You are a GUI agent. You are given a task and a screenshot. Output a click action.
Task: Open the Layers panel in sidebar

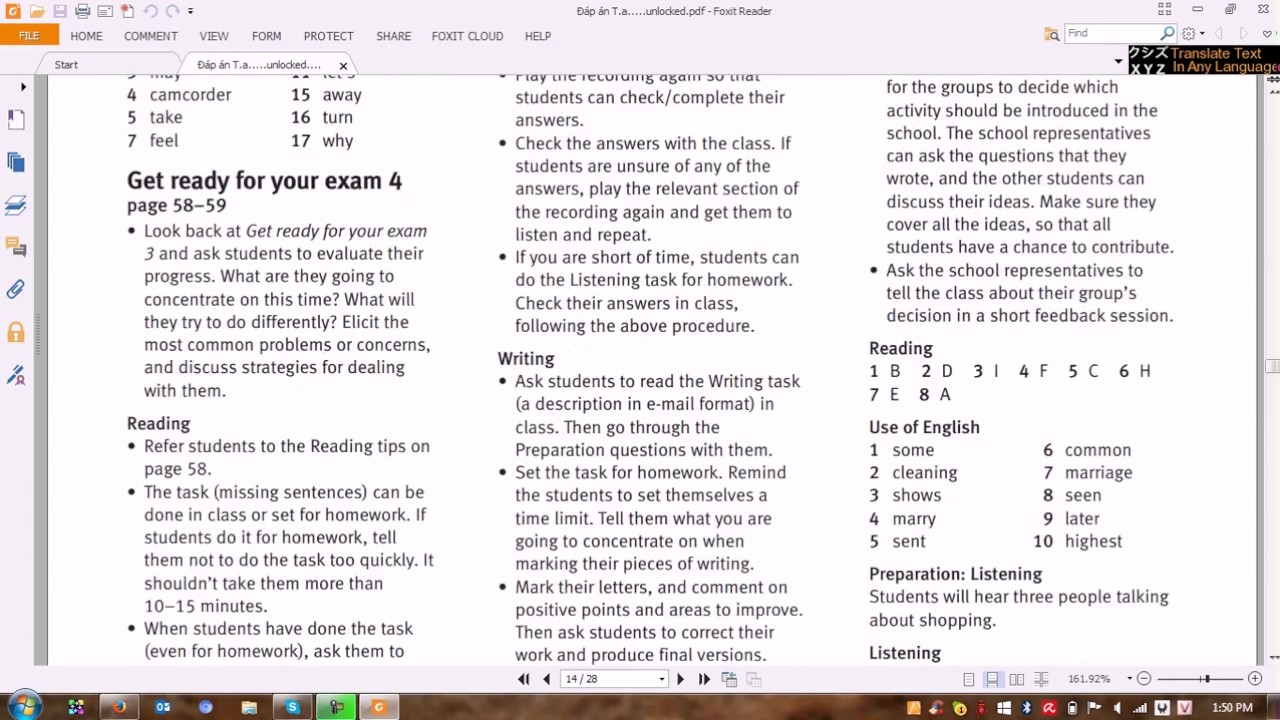click(x=16, y=205)
